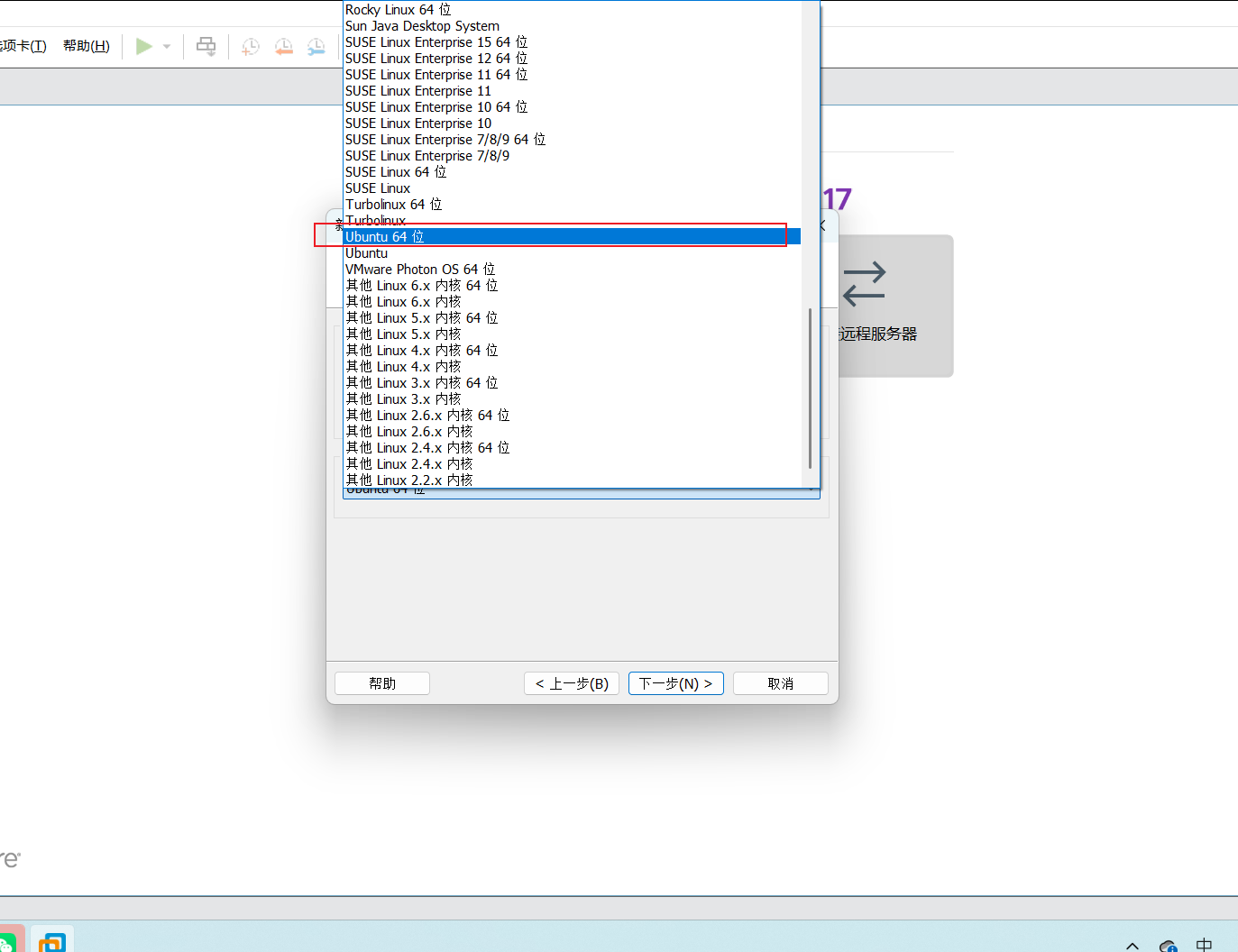Choose SUSE Linux Enterprise 12 64 位
Image resolution: width=1238 pixels, height=952 pixels.
[572, 59]
